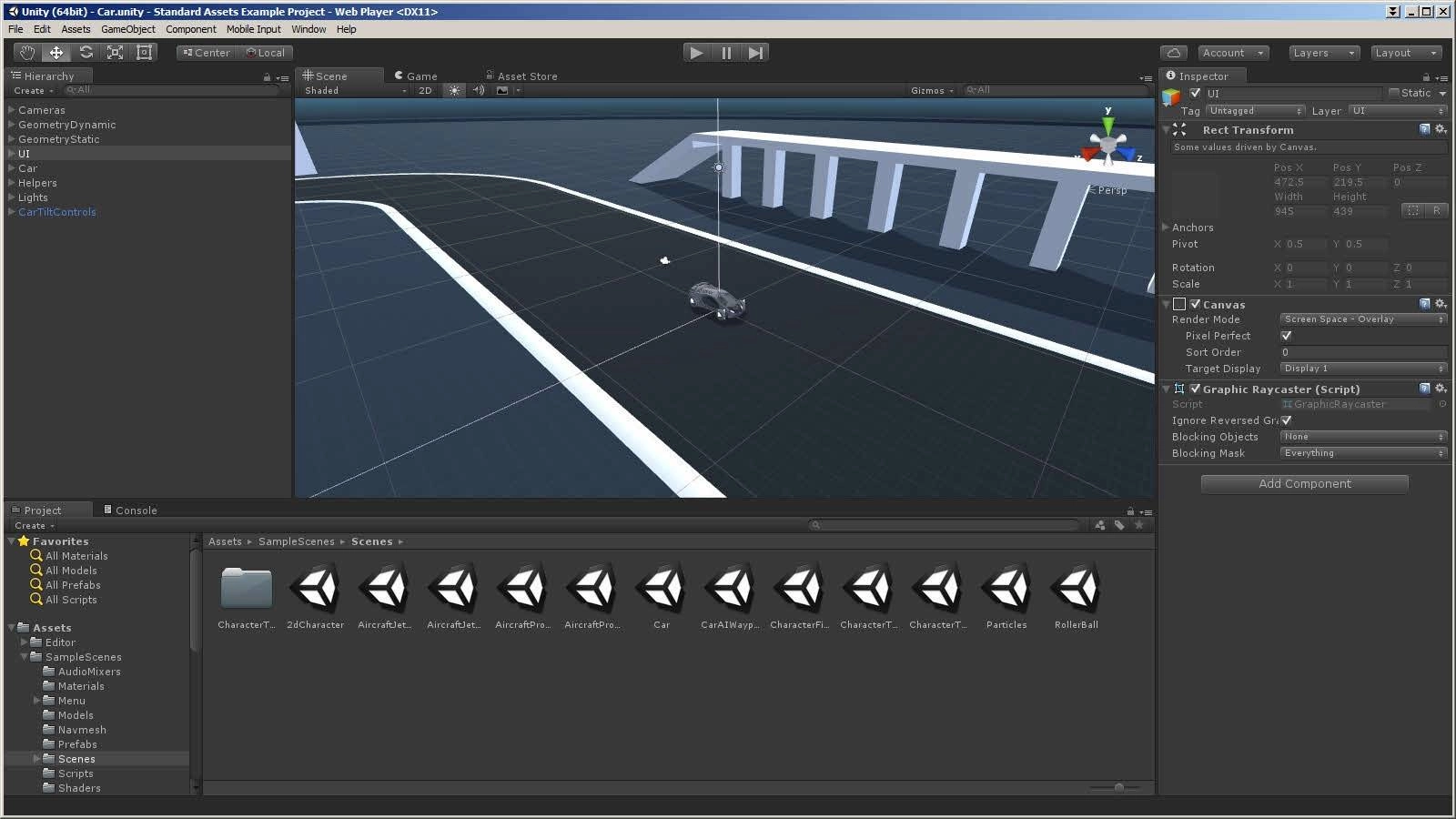Open the 2dCharacter scene asset
Viewport: 1456px width, 819px height.
click(x=316, y=595)
